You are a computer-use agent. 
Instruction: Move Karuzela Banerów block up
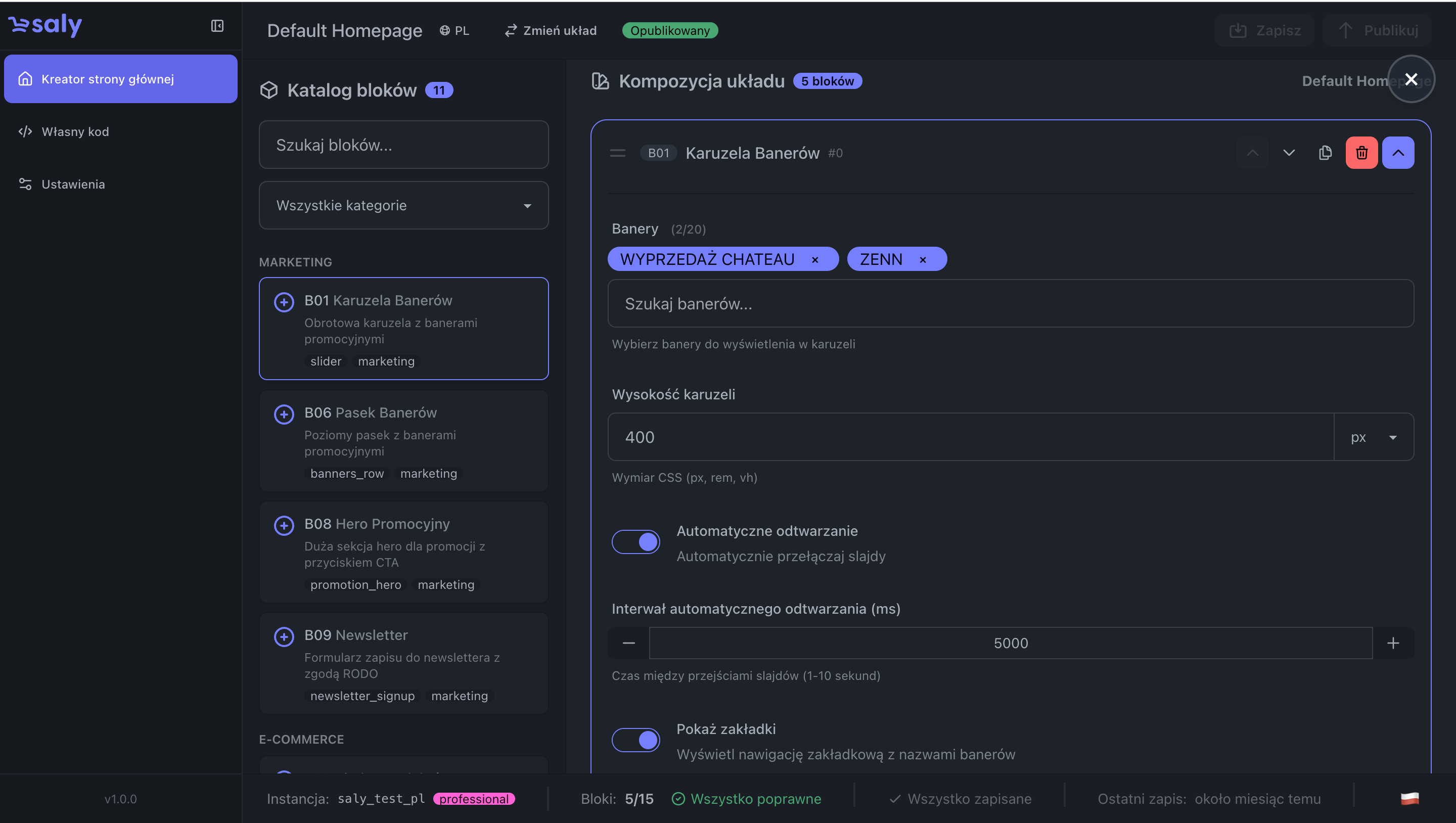click(x=1253, y=153)
